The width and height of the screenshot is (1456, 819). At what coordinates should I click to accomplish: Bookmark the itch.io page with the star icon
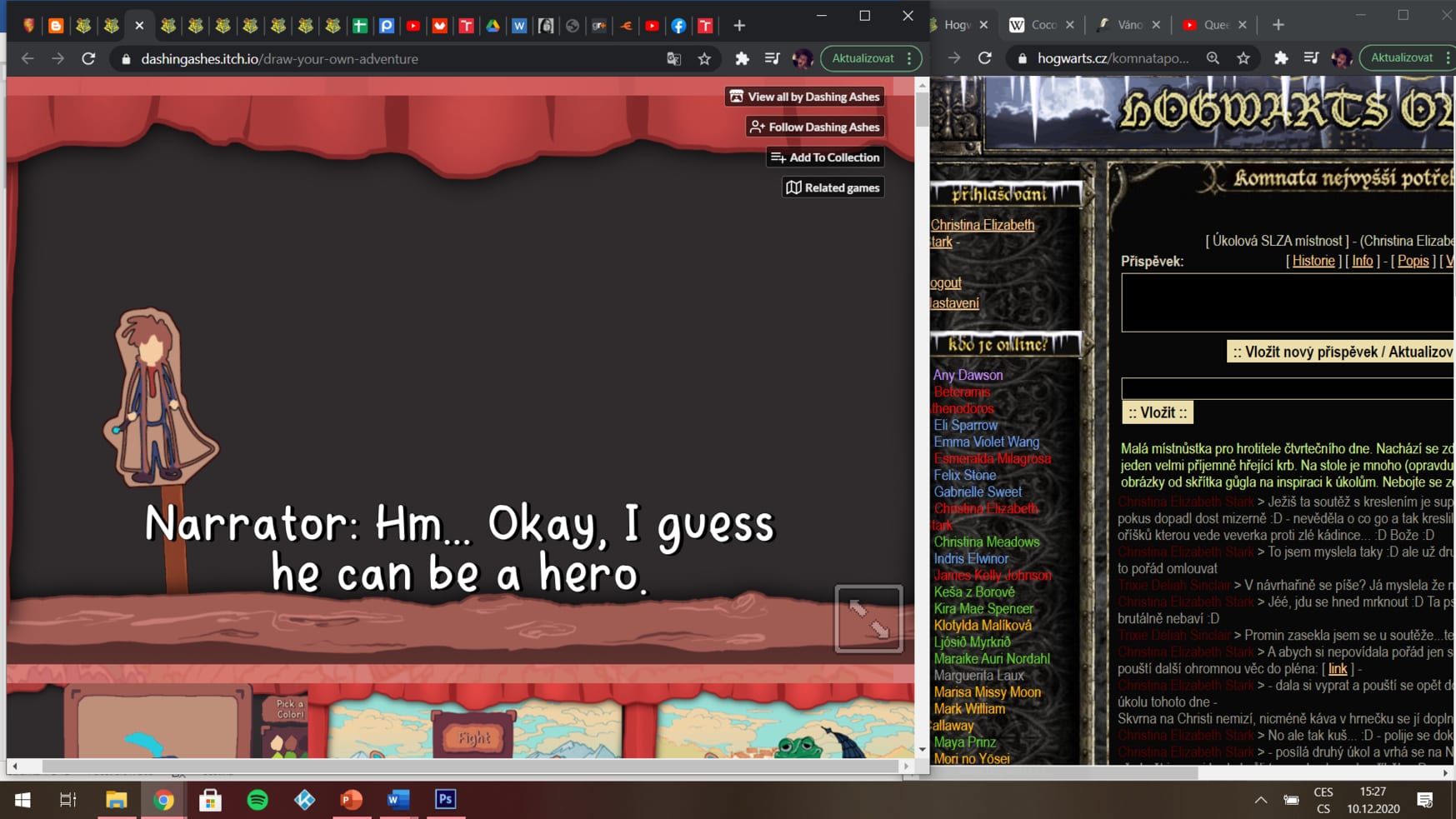[704, 59]
